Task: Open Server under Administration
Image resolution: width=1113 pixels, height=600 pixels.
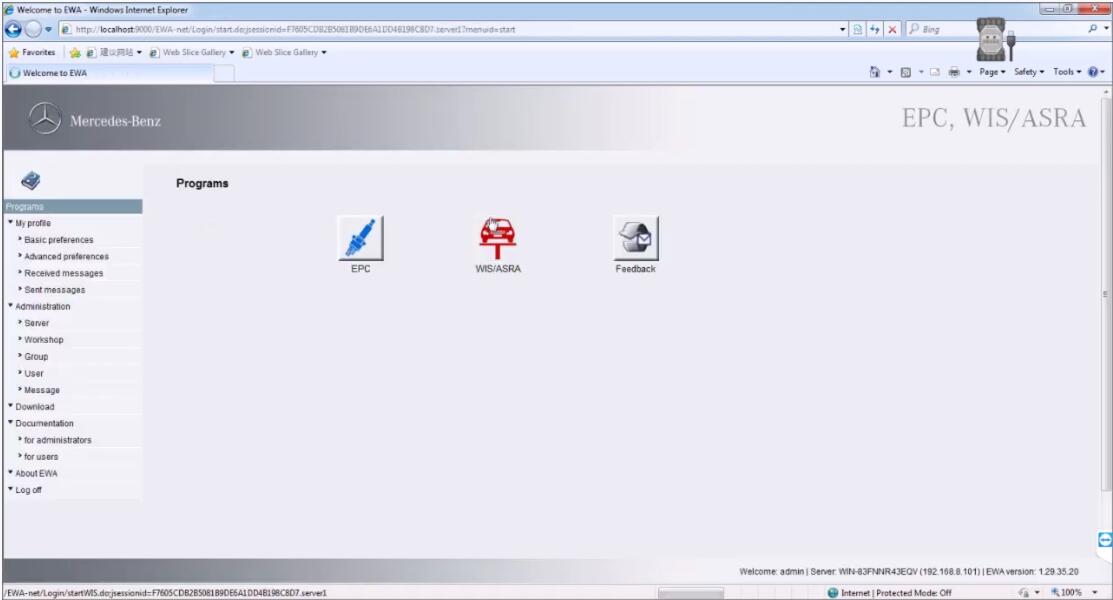Action: (37, 323)
